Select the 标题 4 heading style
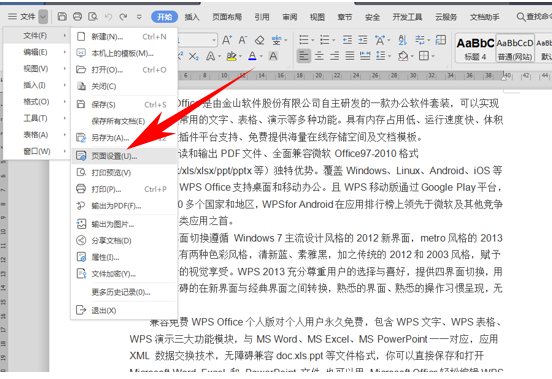Screen dimensions: 552x379 tap(475, 48)
